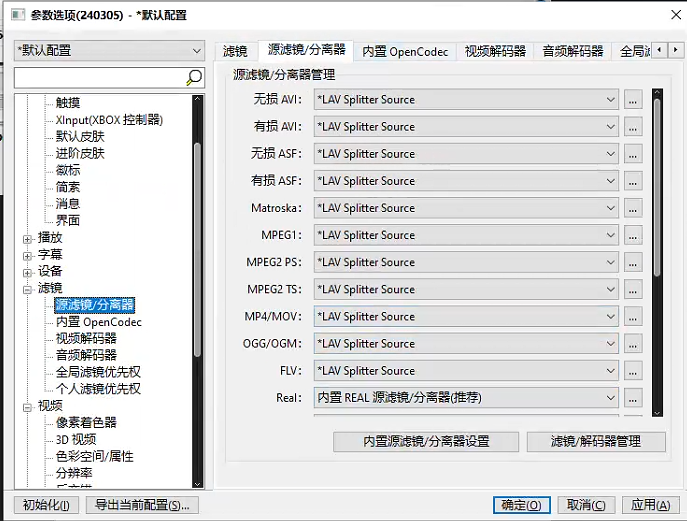Expand the 字幕 tree node
Screen dimensions: 687x521
(x=28, y=255)
